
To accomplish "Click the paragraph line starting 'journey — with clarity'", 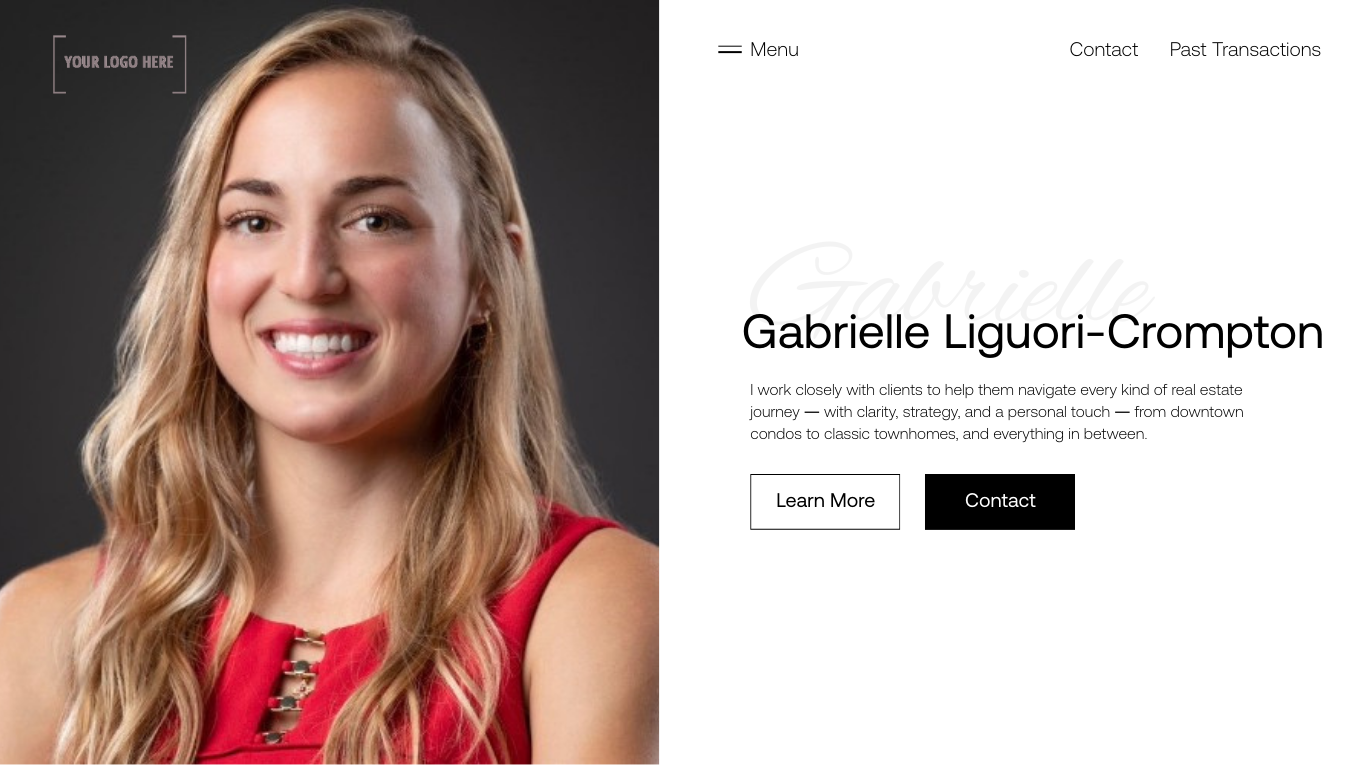I will 997,412.
